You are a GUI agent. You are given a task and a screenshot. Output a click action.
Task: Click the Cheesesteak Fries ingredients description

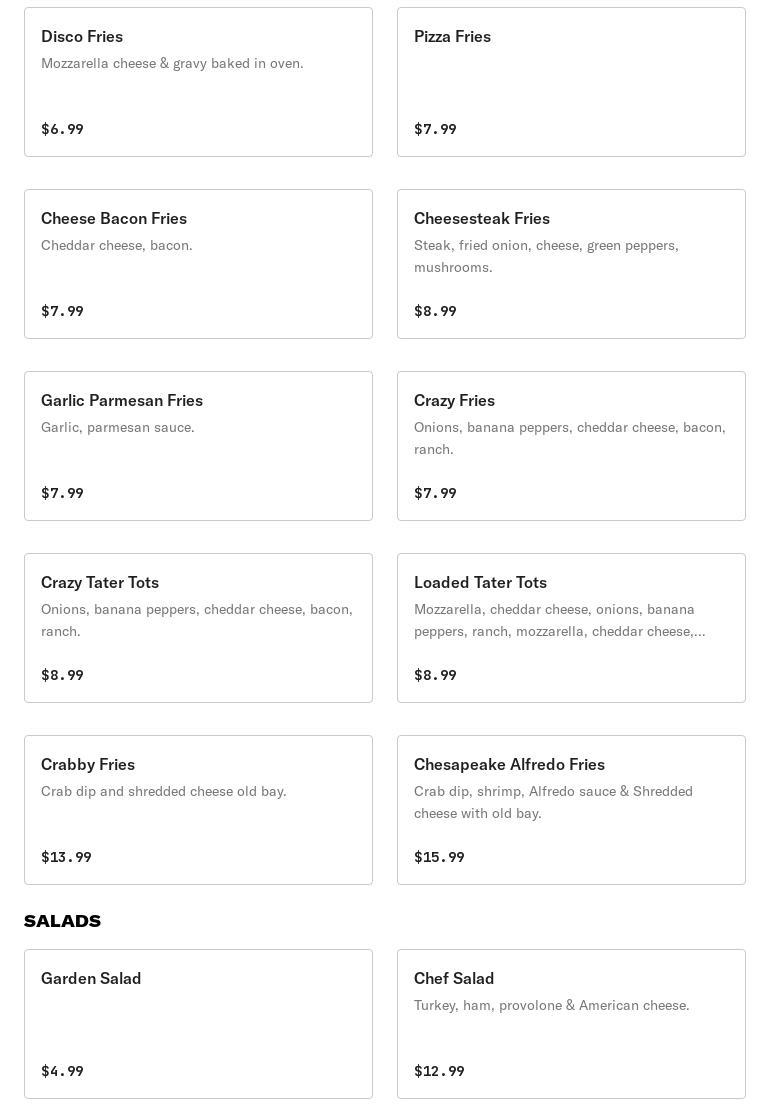(x=546, y=256)
